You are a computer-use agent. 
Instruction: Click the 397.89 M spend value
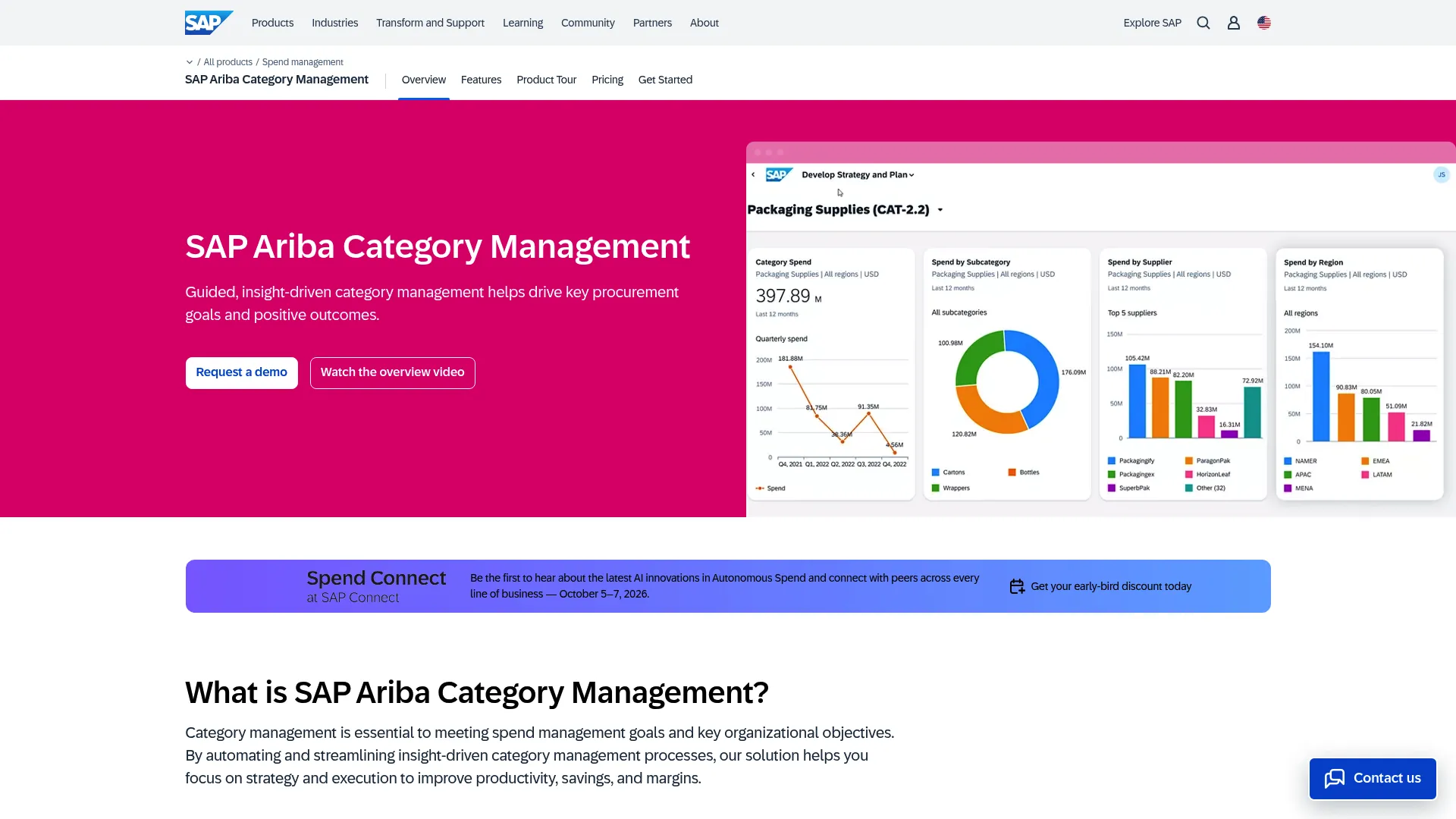789,296
